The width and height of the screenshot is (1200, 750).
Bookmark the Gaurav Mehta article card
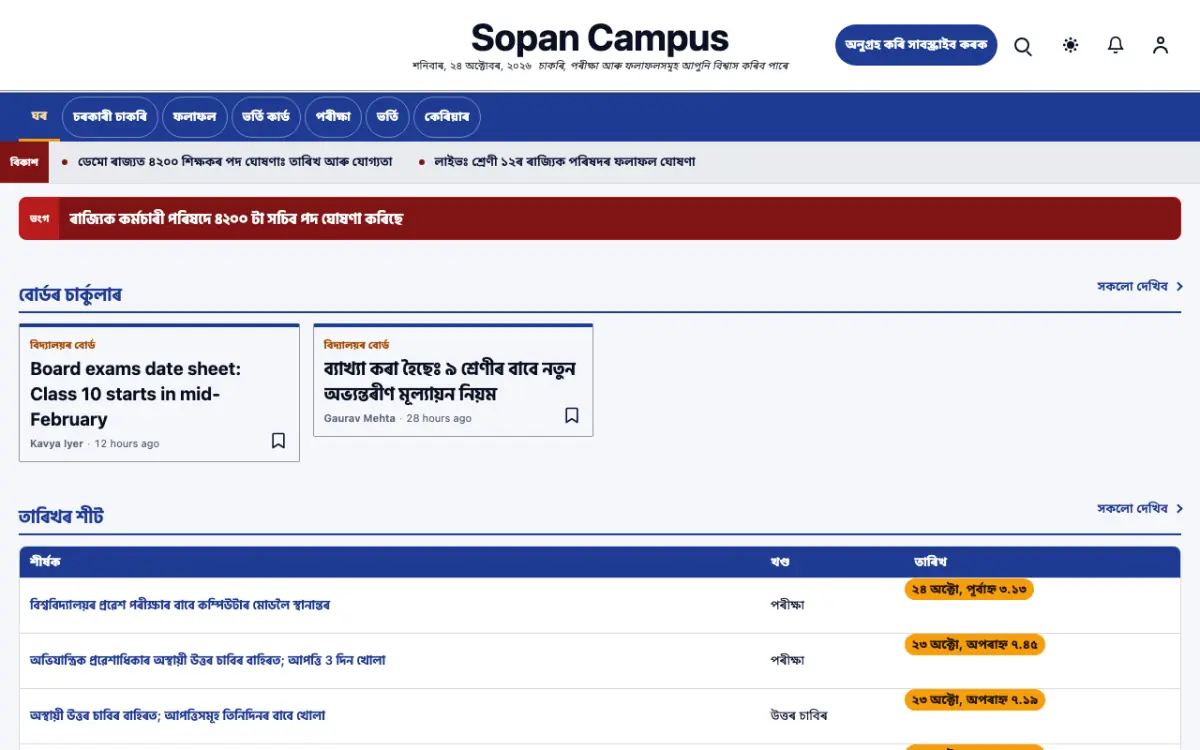pyautogui.click(x=572, y=416)
